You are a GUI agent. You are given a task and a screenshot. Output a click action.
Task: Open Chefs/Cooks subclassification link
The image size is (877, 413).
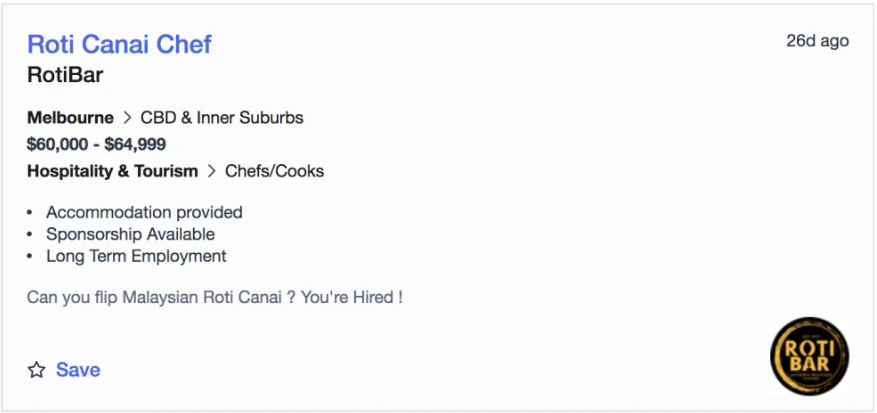point(275,171)
